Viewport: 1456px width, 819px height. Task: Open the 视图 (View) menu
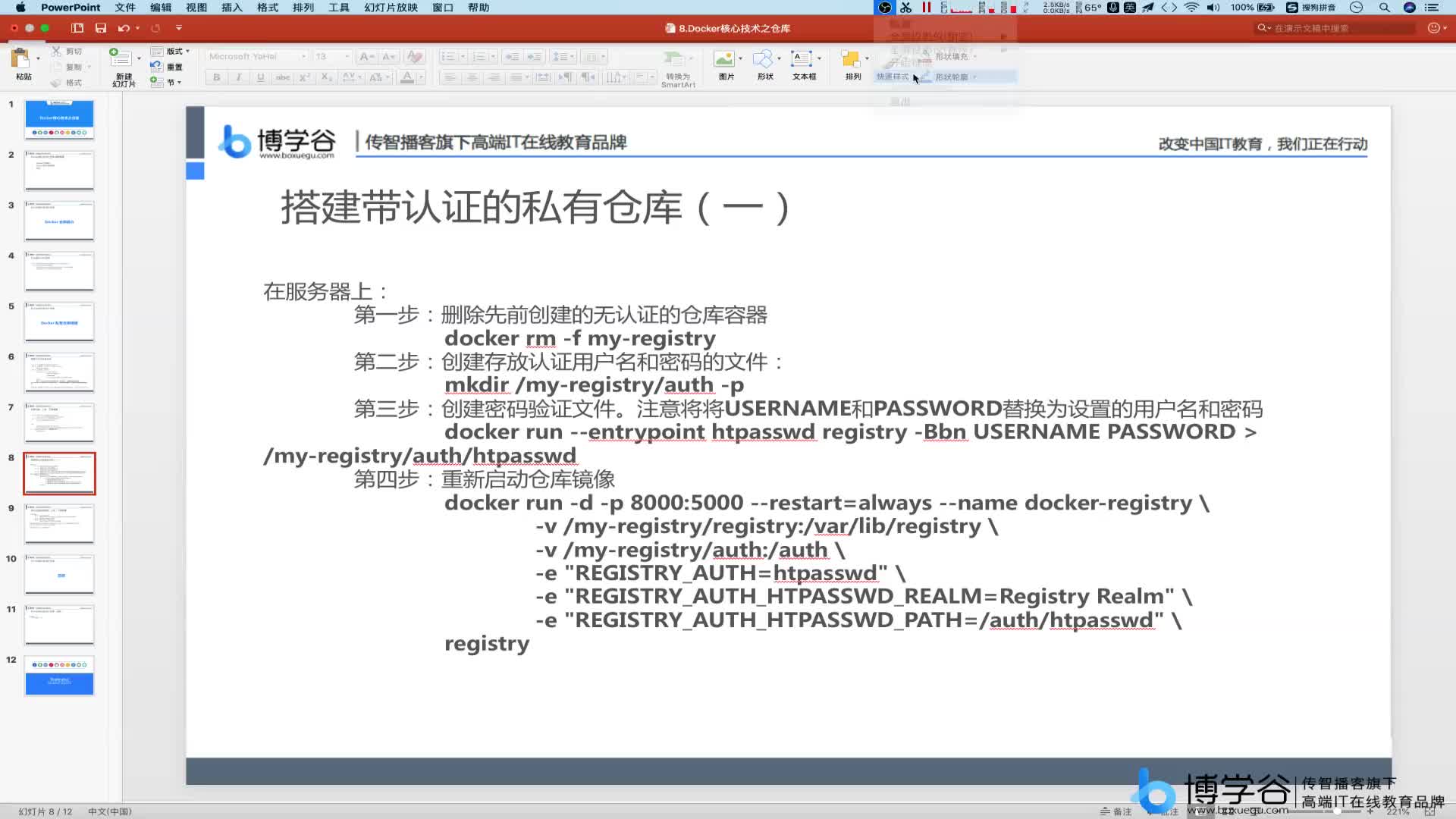[x=196, y=8]
